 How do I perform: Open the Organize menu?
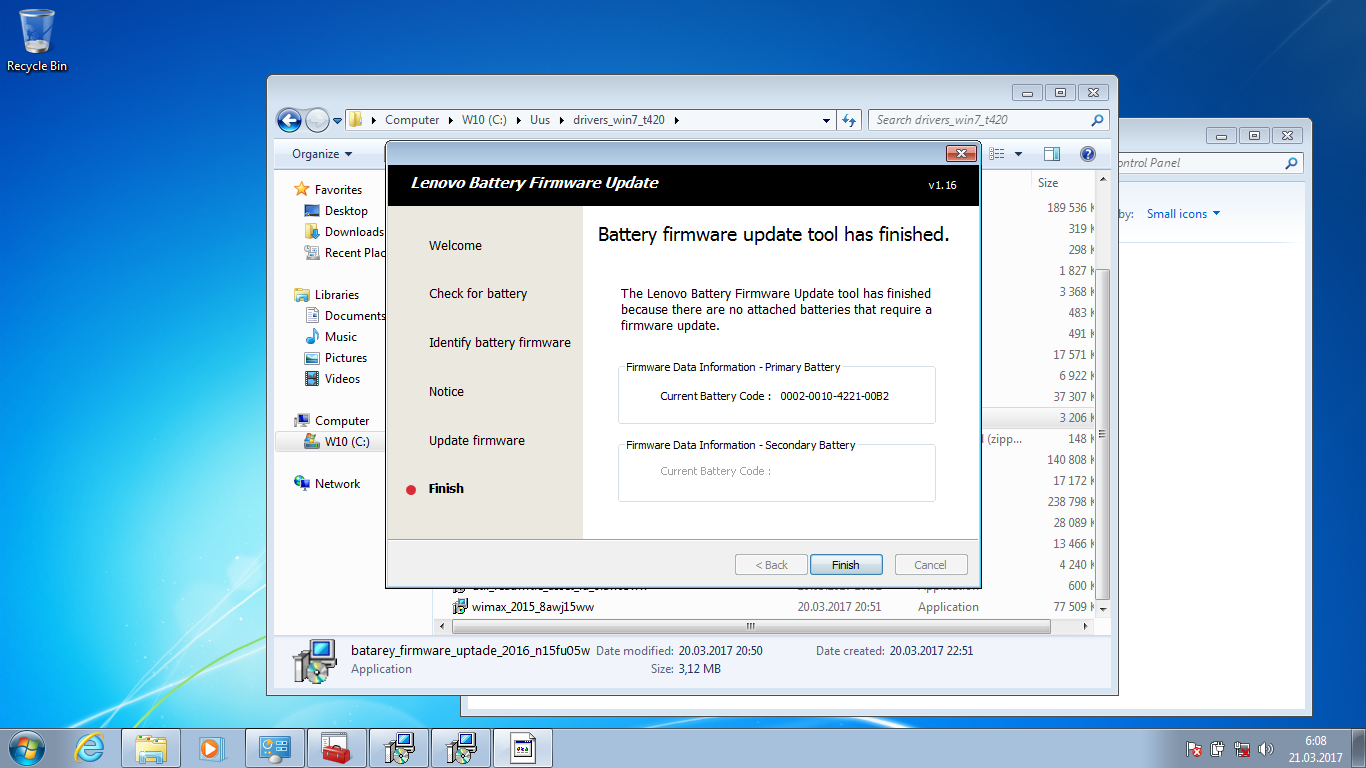322,154
